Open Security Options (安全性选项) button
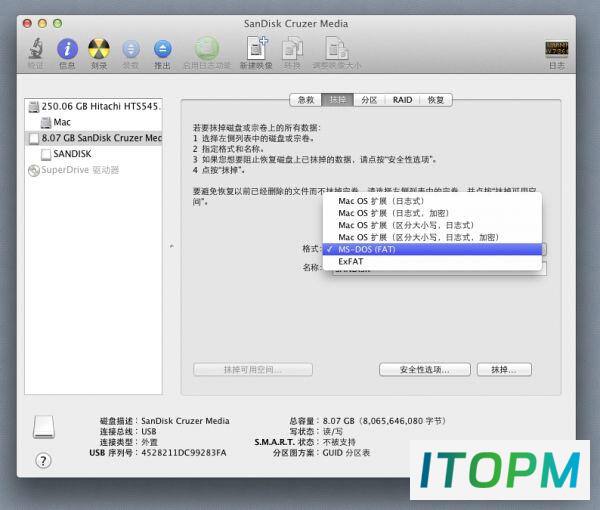 pos(425,370)
